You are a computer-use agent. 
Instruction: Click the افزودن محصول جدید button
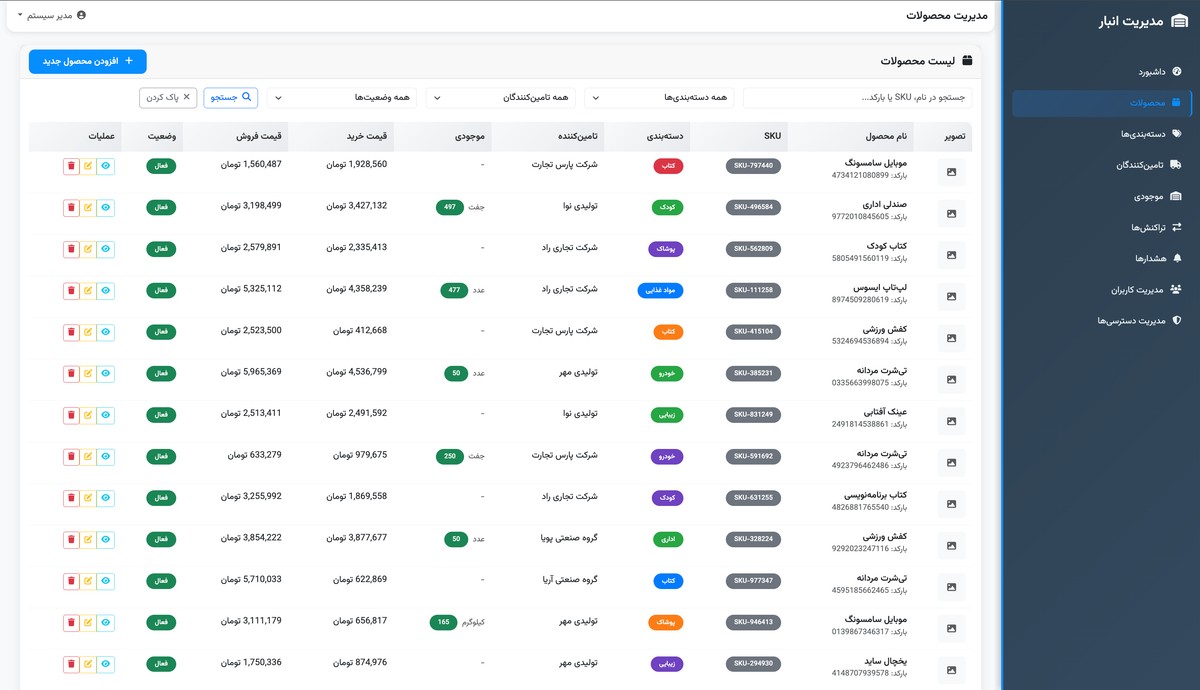87,61
